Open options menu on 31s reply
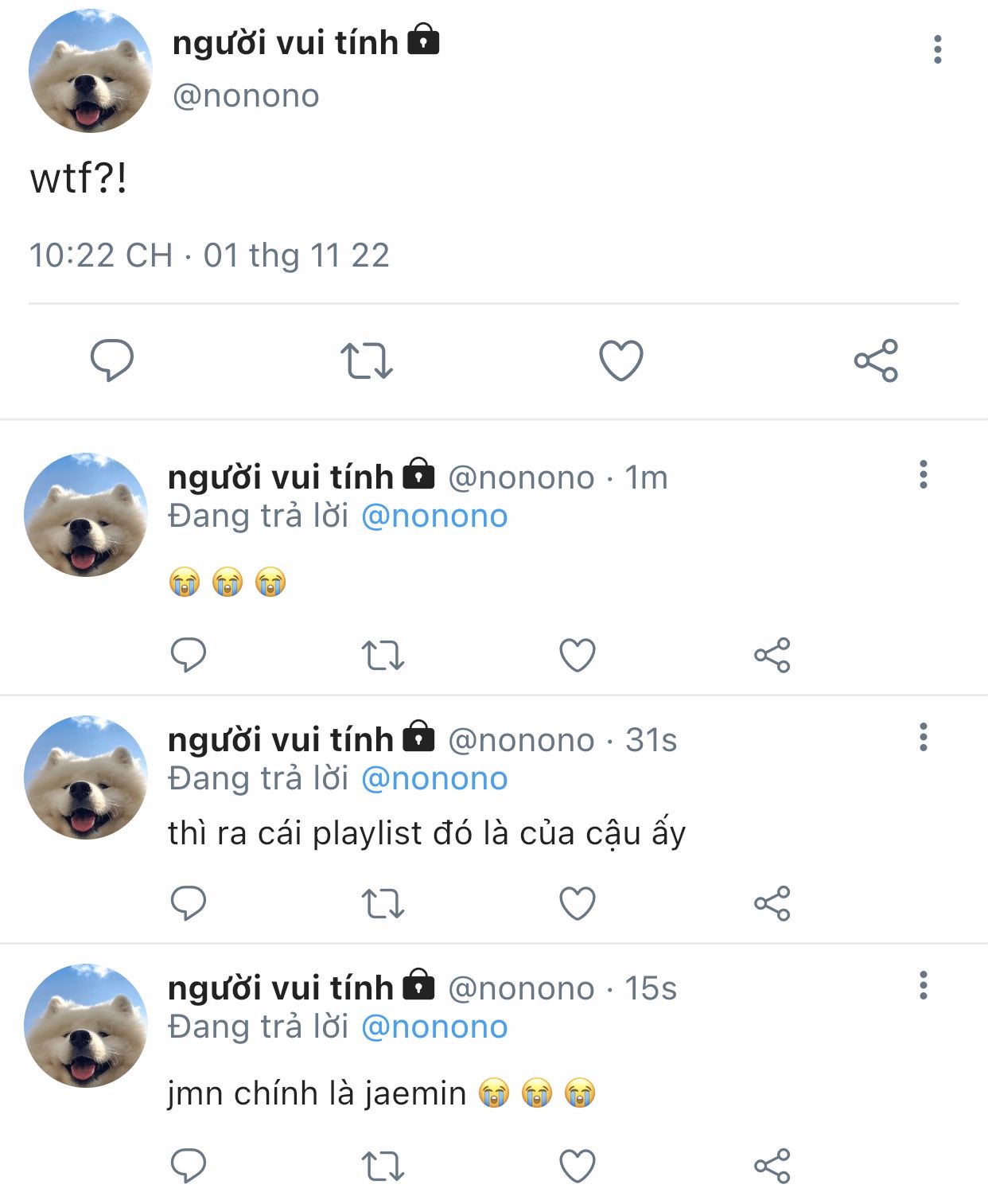 (923, 737)
